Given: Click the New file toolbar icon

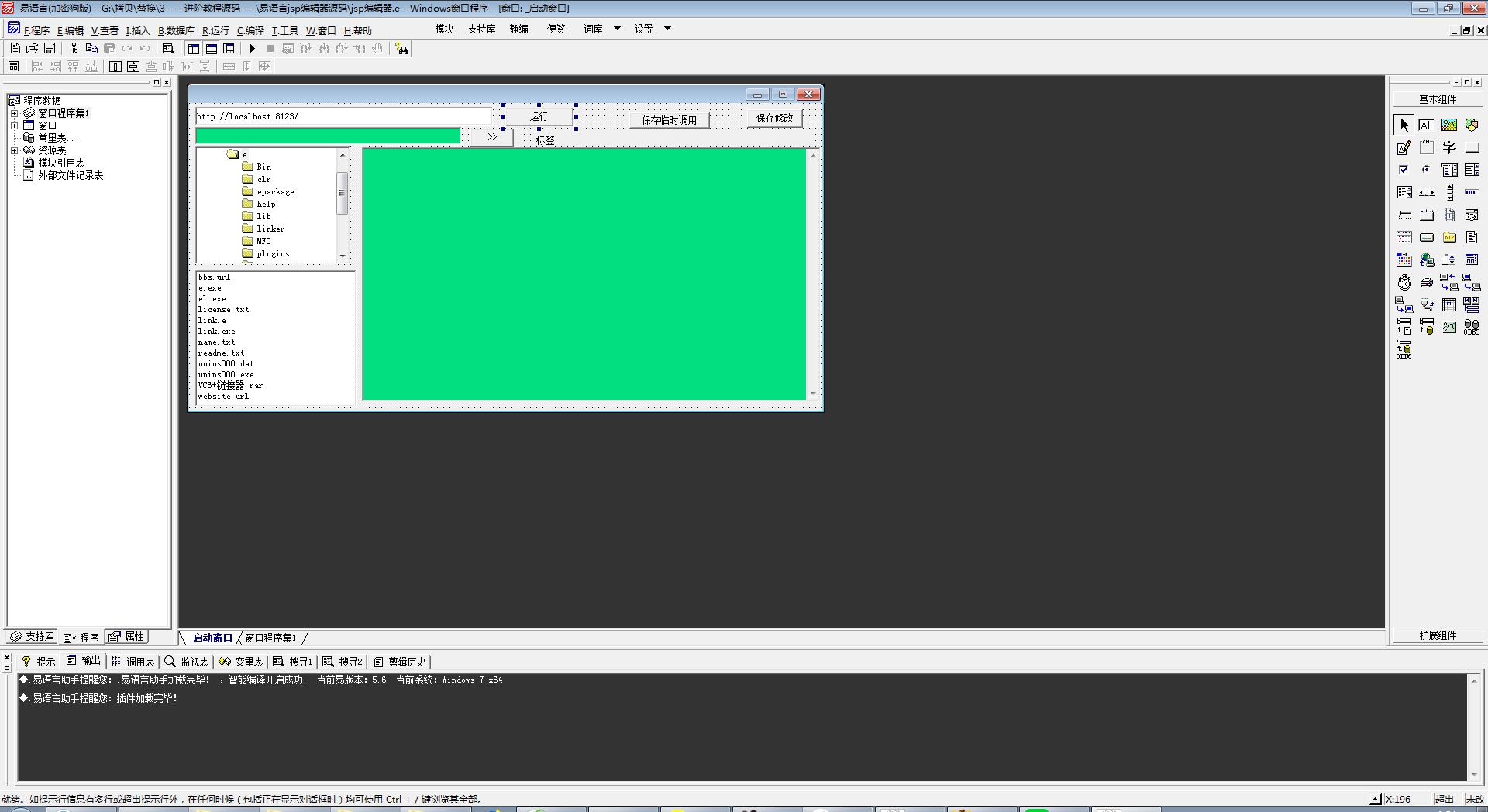Looking at the screenshot, I should 15,48.
